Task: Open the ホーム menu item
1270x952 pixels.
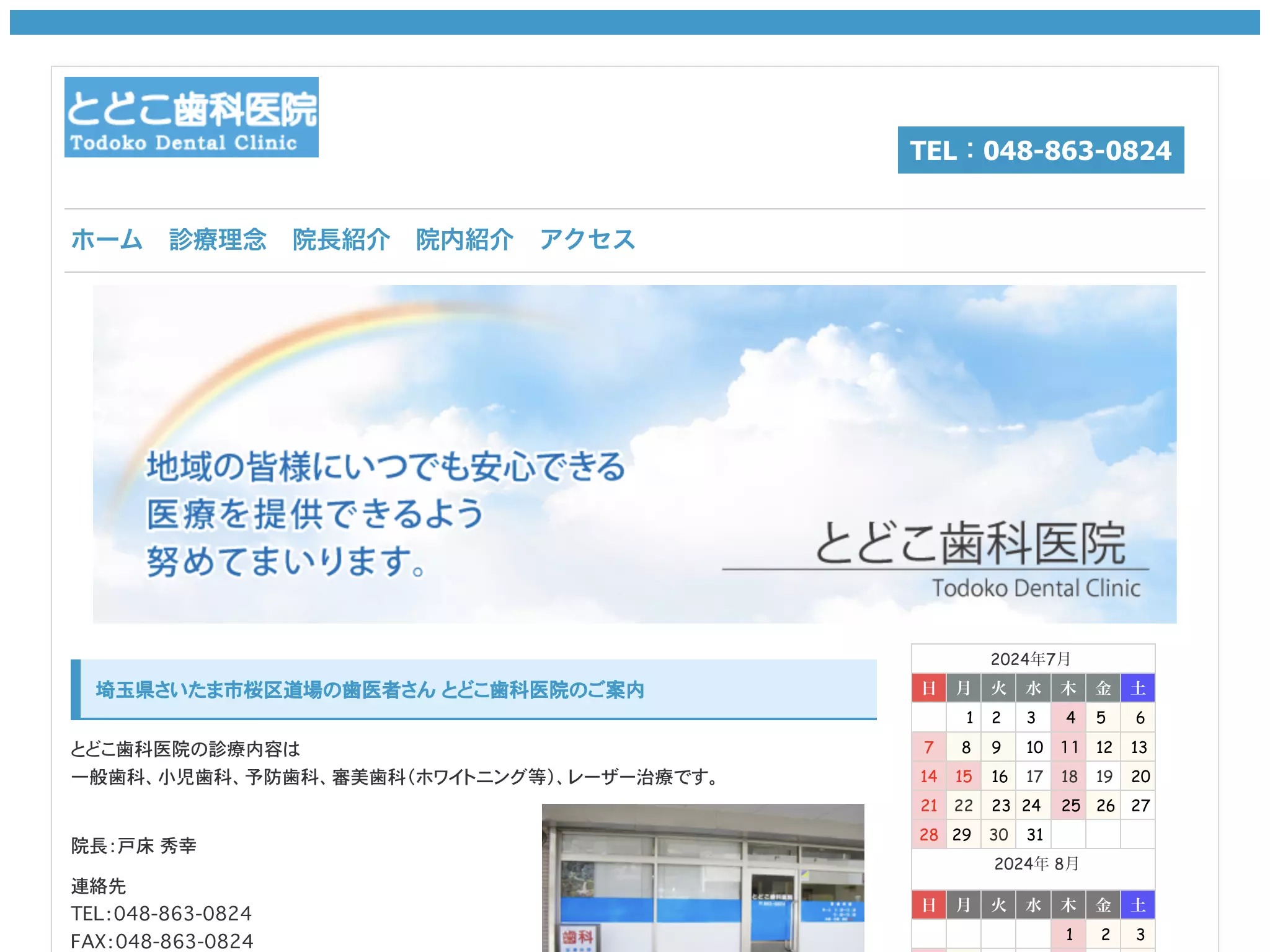Action: click(x=107, y=240)
